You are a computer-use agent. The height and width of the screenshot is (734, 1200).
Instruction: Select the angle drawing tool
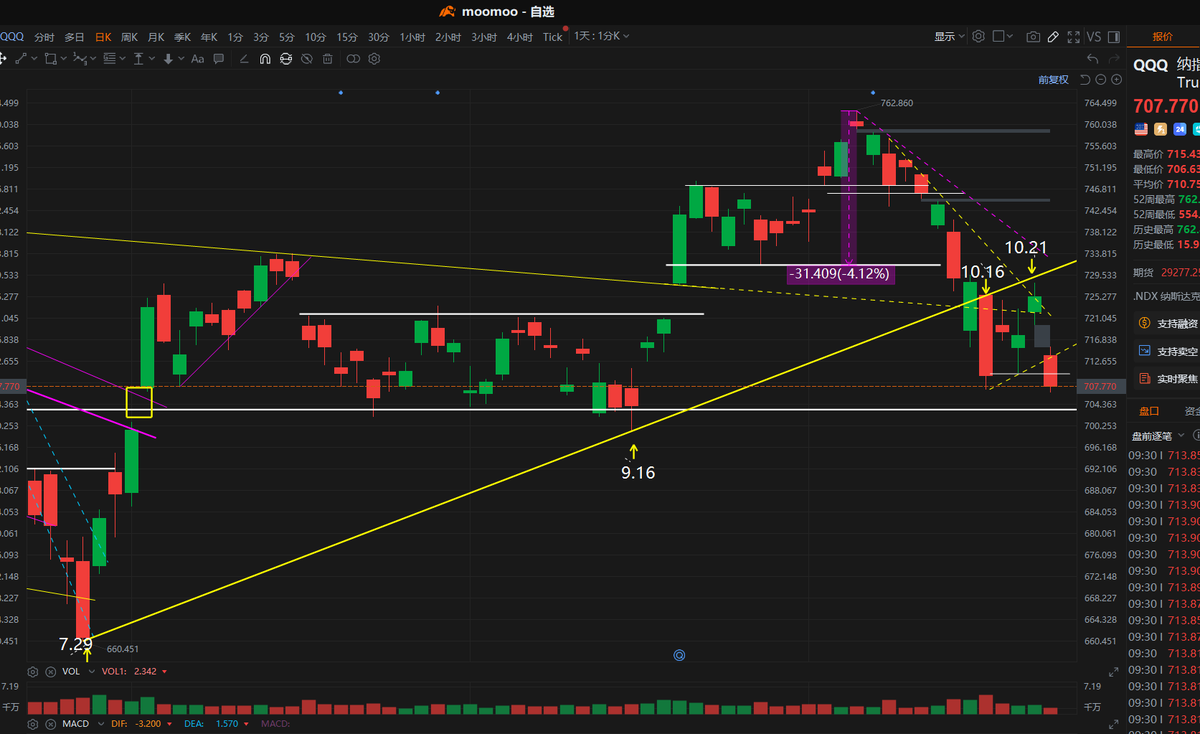[244, 59]
